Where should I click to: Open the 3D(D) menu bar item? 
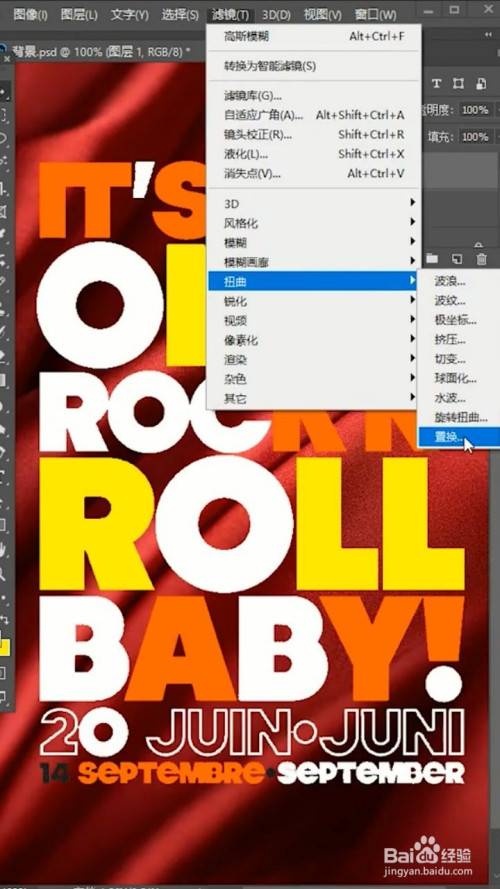tap(276, 14)
